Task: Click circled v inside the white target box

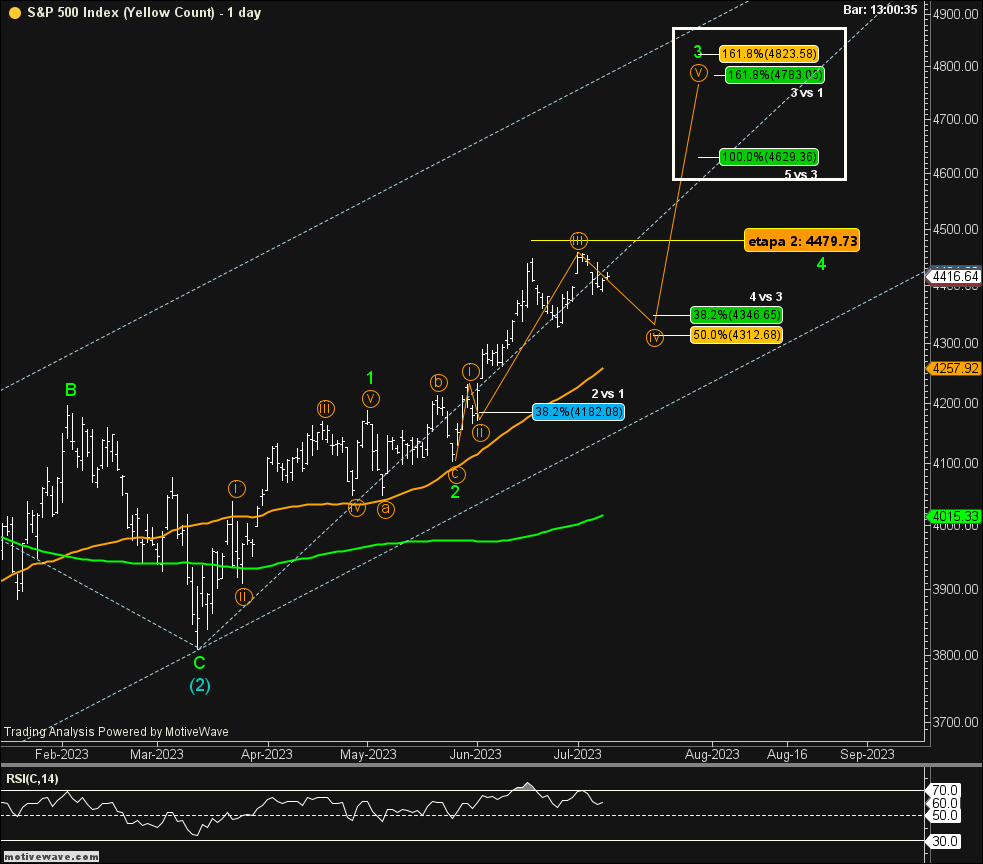Action: tap(698, 73)
